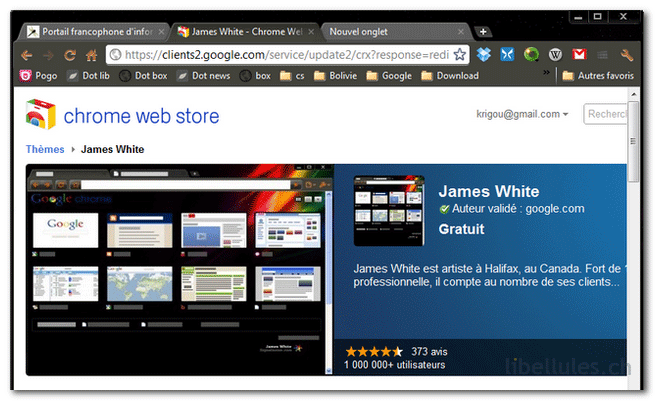Open the Dropbox extension icon
The height and width of the screenshot is (401, 655).
point(484,54)
